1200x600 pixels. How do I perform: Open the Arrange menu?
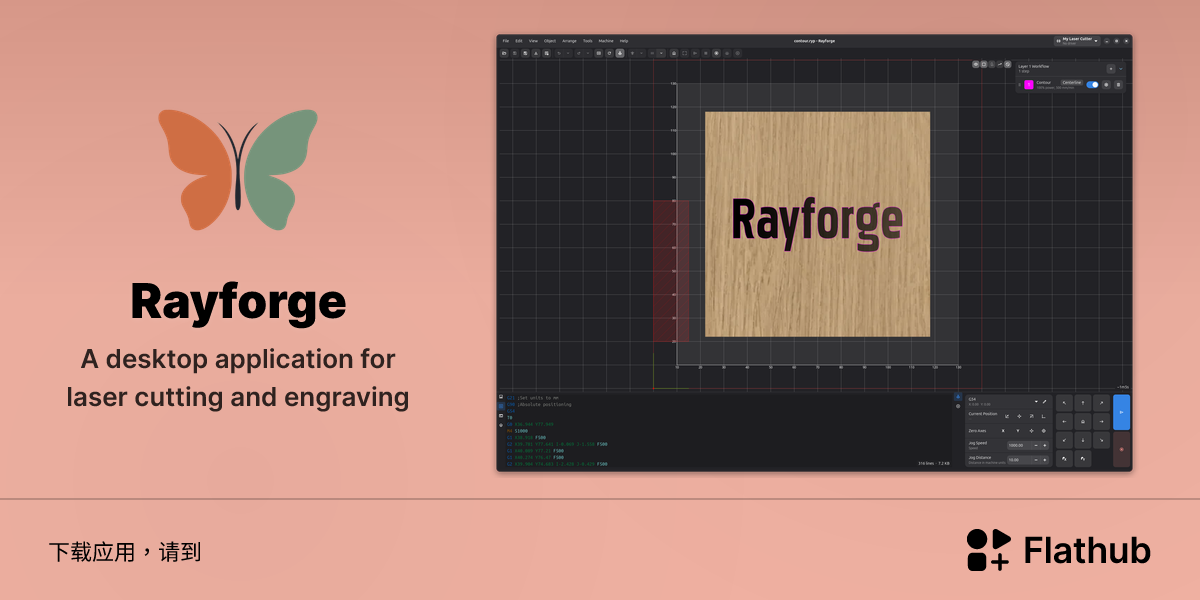point(569,41)
